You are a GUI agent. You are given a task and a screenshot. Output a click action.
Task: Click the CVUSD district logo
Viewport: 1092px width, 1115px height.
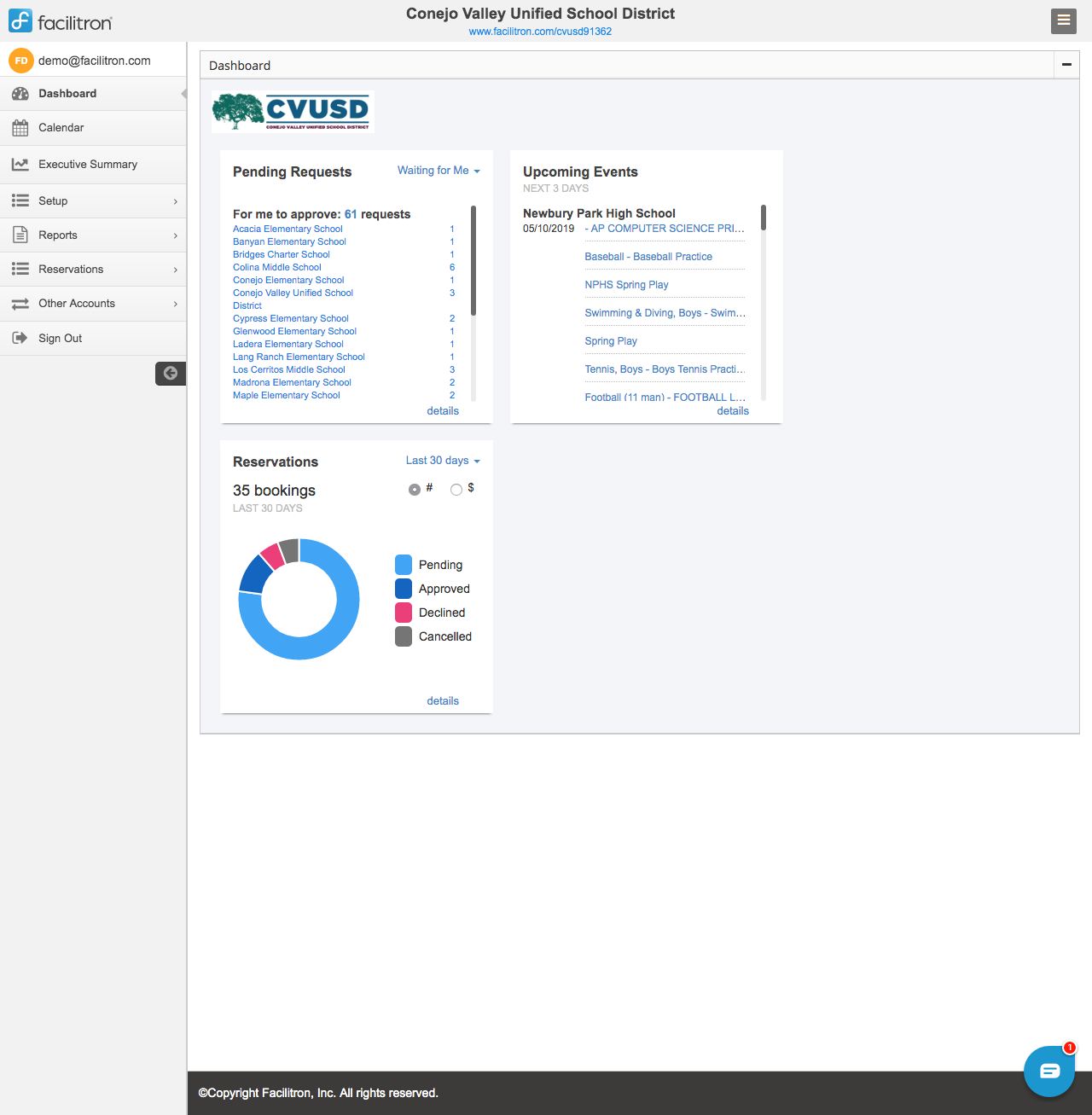293,112
